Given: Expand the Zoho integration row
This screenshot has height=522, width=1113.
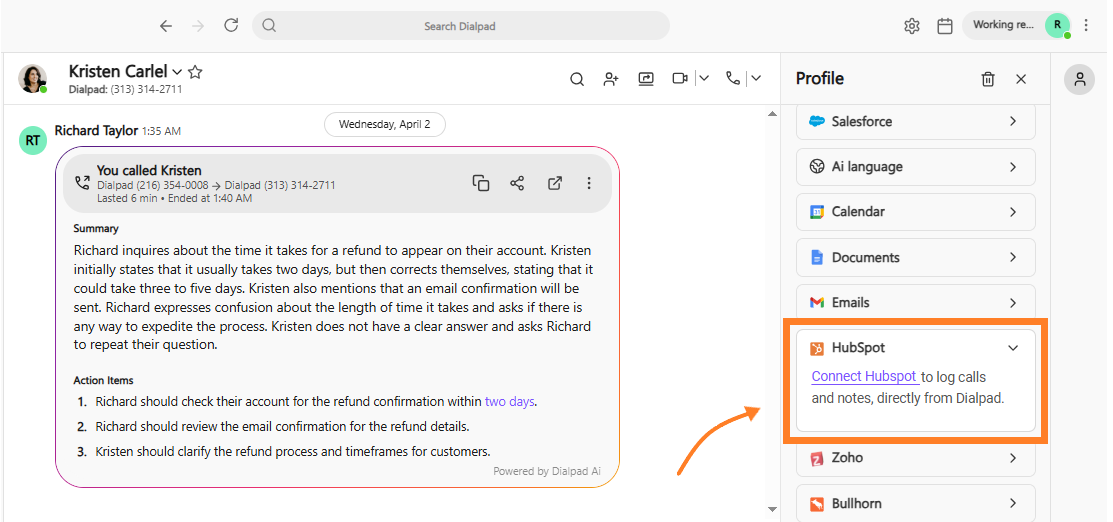Looking at the screenshot, I should pos(916,458).
